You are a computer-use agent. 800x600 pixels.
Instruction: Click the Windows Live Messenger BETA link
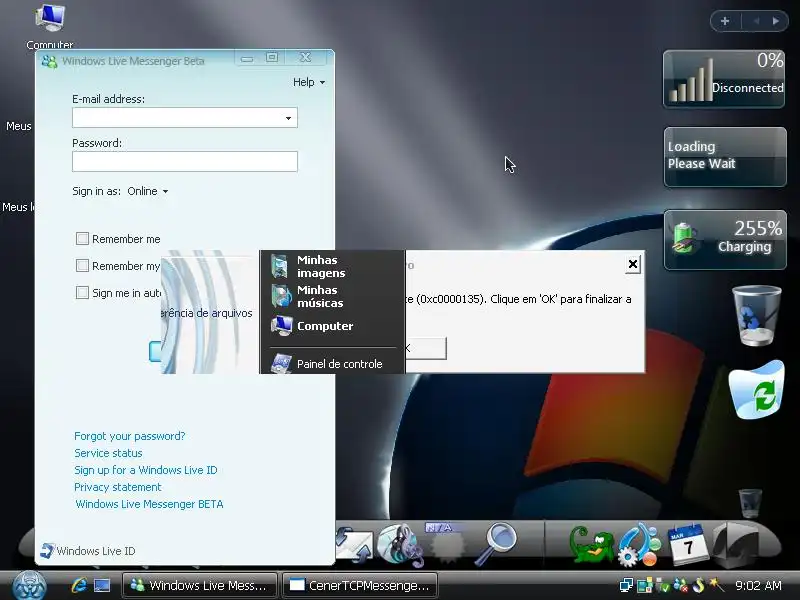[149, 504]
